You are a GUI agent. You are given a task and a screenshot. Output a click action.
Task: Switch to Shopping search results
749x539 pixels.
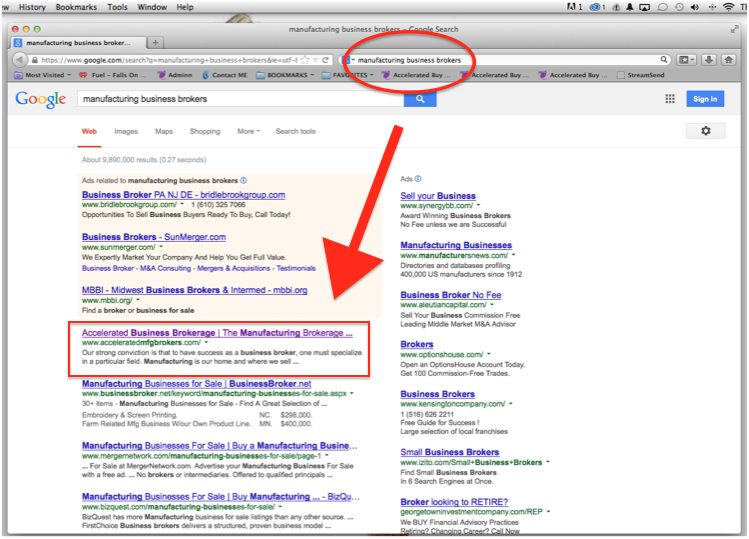pos(205,131)
